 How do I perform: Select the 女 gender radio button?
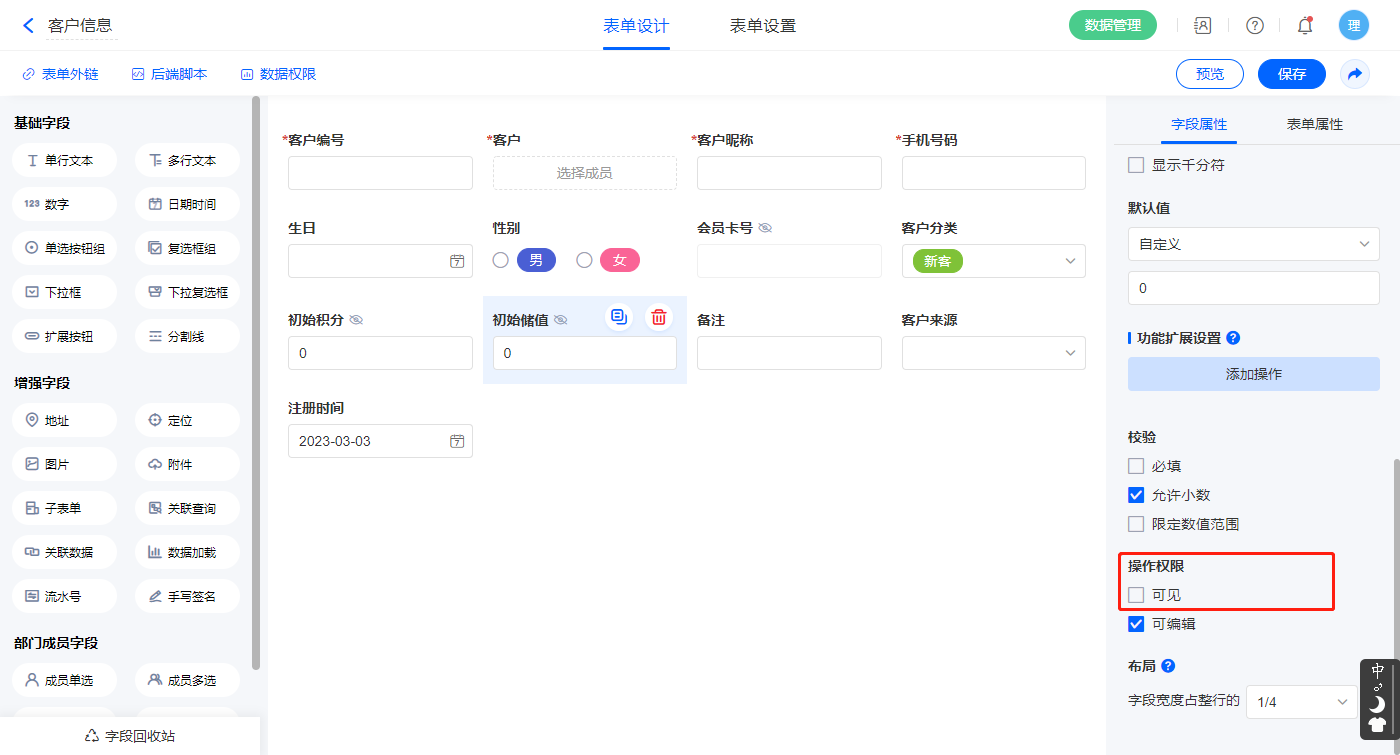[585, 260]
